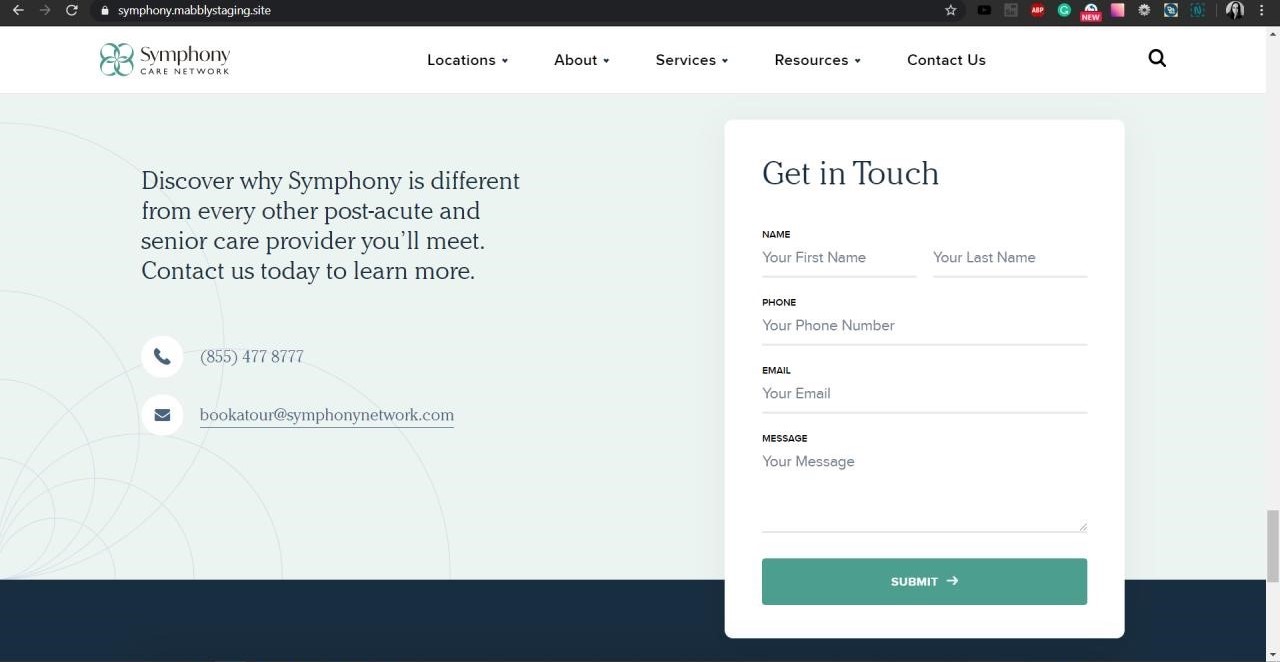
Task: Focus the Your Last Name field
Action: [1010, 258]
